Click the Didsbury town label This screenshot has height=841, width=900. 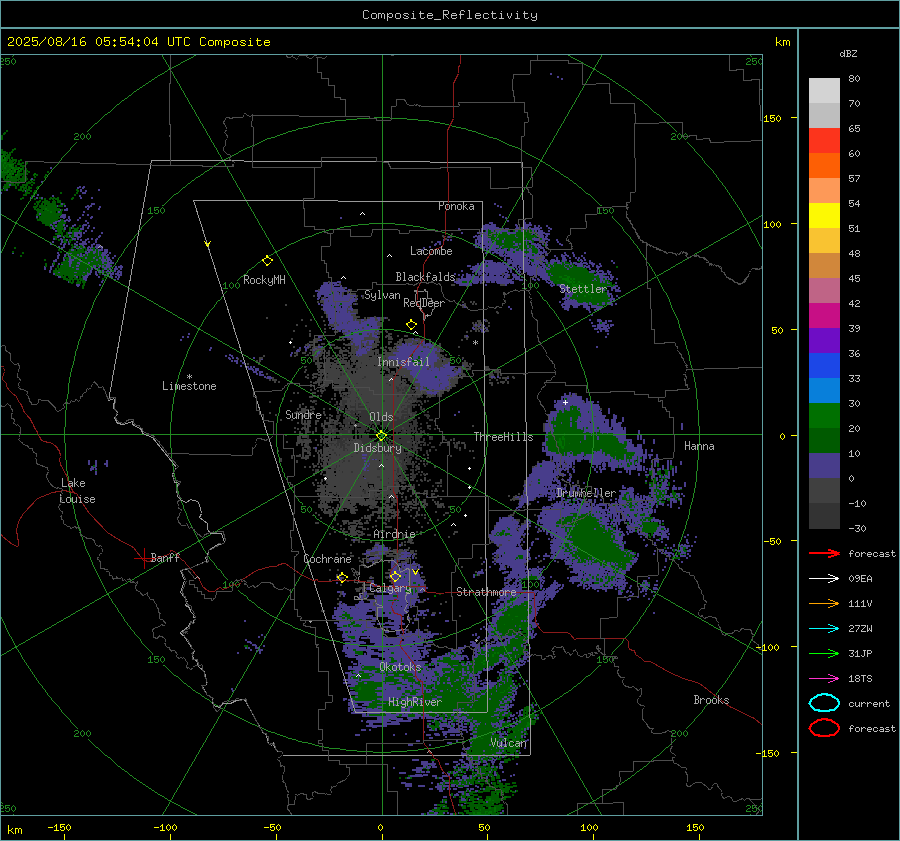click(377, 448)
